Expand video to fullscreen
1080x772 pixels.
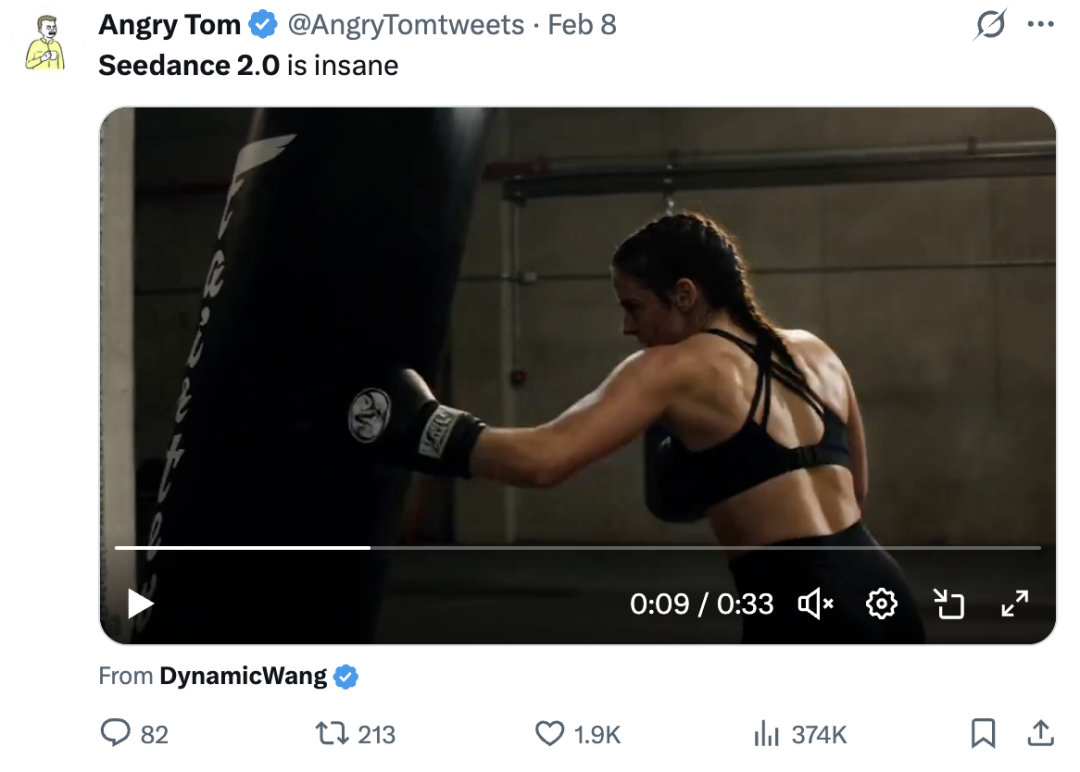(1014, 603)
